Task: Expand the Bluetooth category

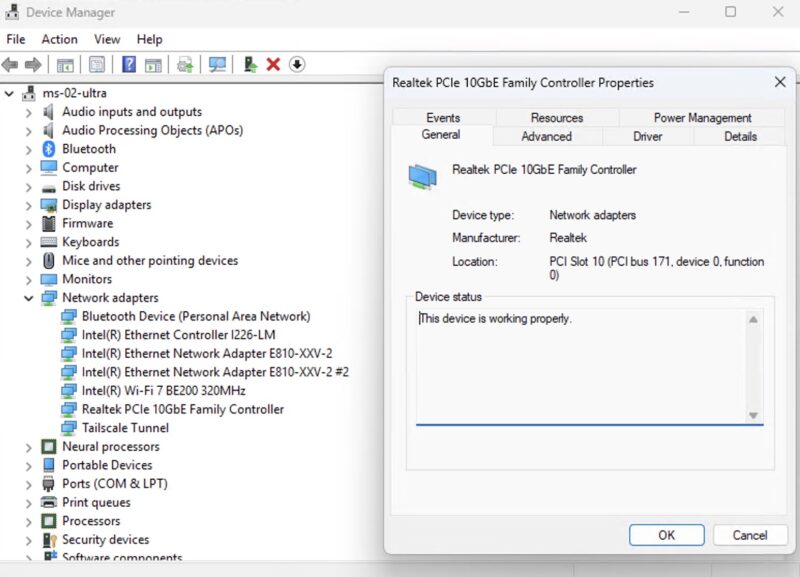Action: point(28,148)
